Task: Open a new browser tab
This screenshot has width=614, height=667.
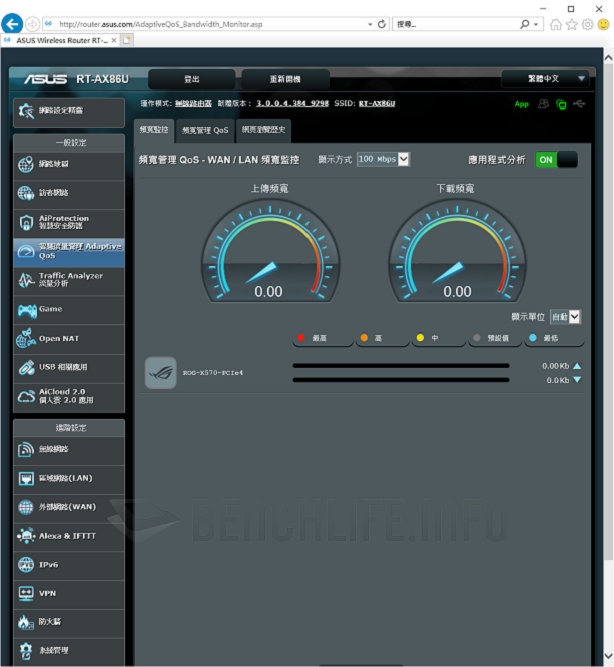Action: pos(127,41)
